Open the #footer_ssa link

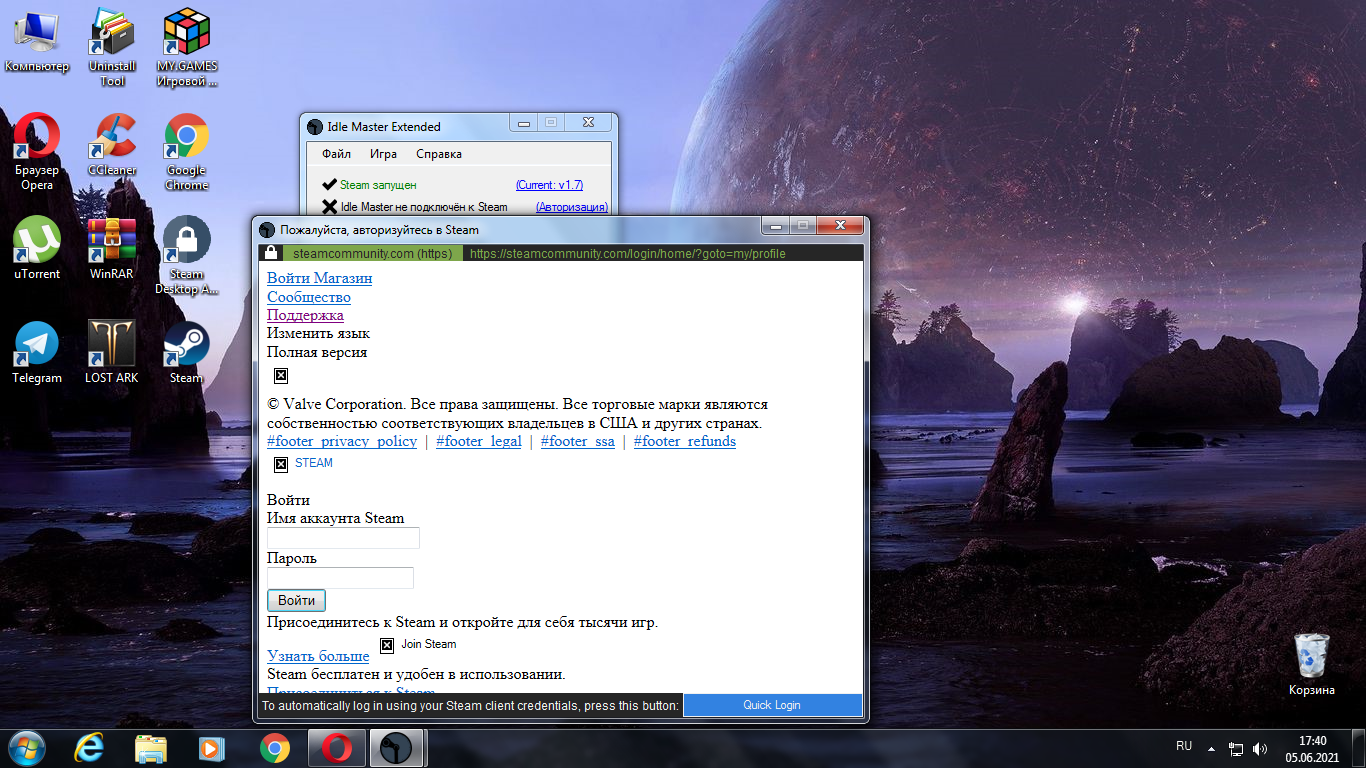tap(578, 441)
